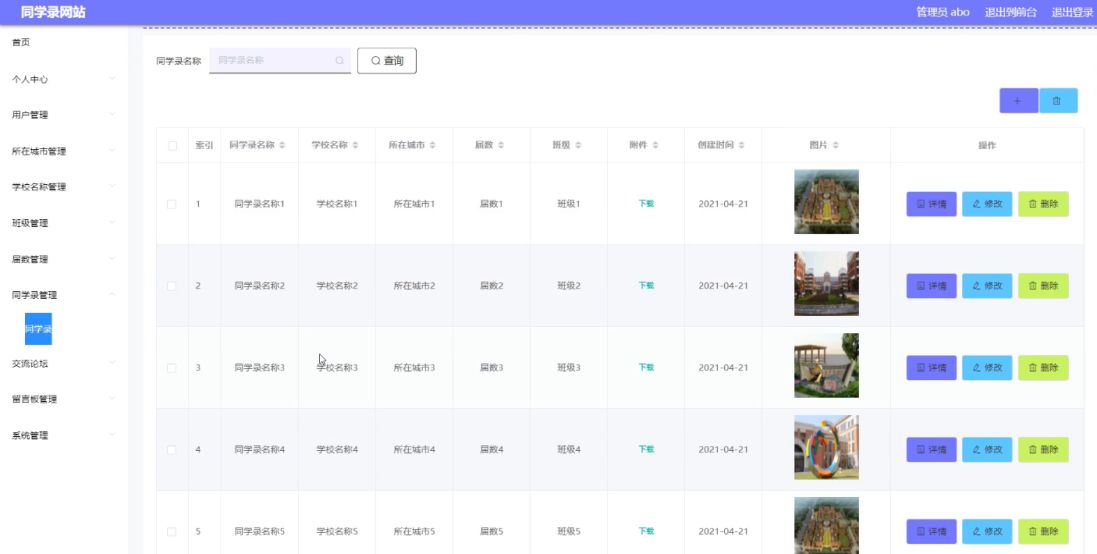The width and height of the screenshot is (1097, 554).
Task: Expand the 所在城市管理 menu chevron
Action: tap(112, 151)
